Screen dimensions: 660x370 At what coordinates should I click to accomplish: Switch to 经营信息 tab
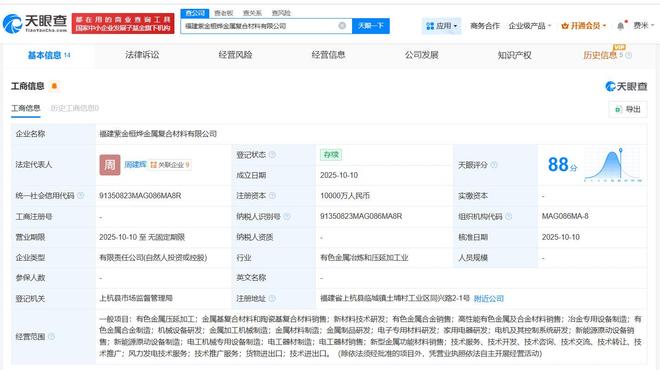pos(328,55)
